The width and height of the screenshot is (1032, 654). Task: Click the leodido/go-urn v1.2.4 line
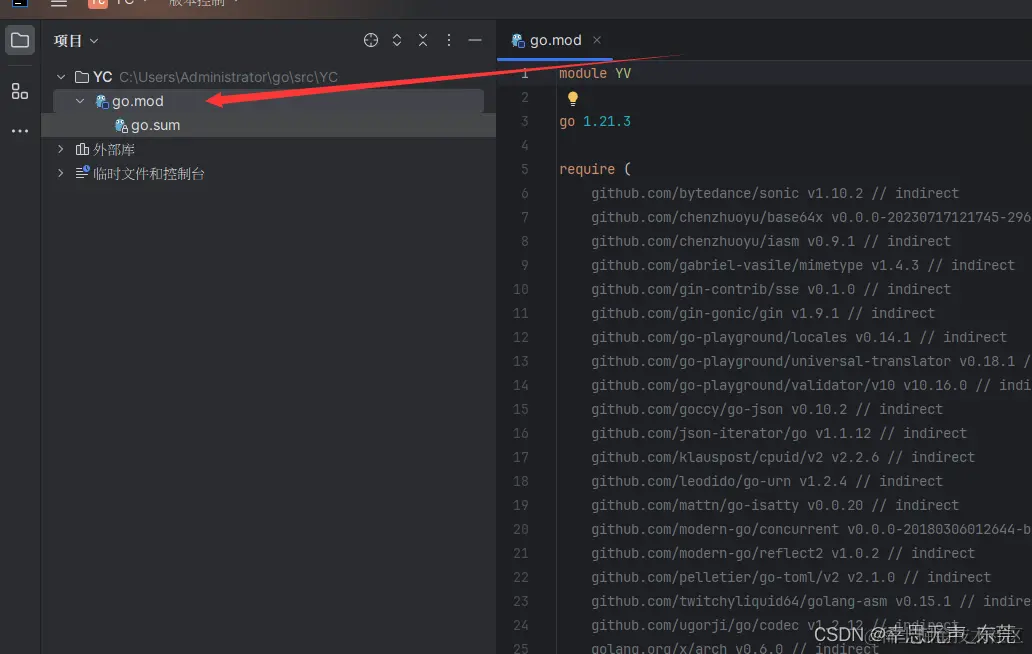767,482
